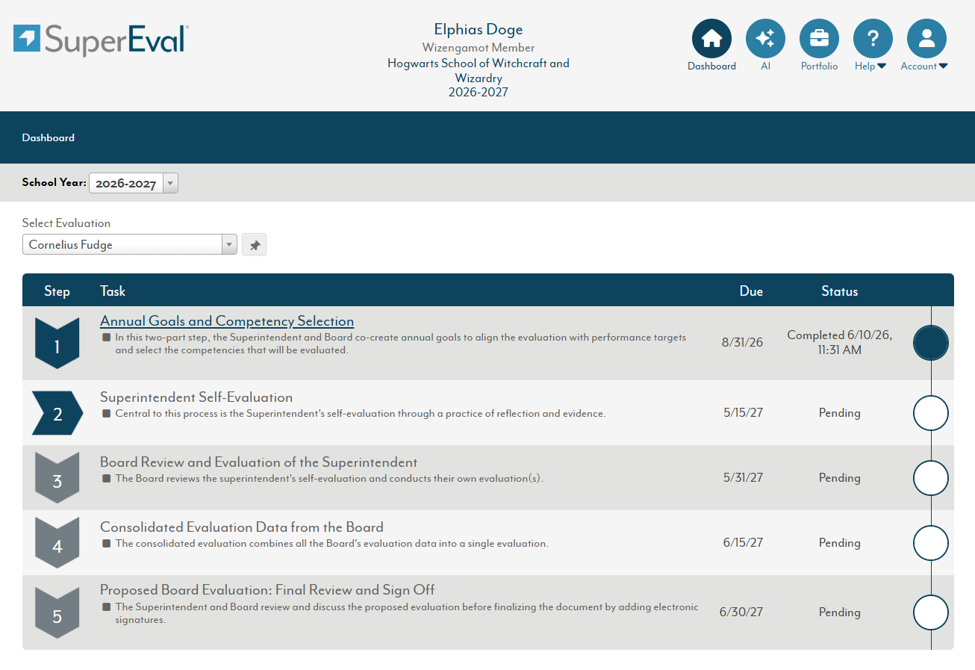Expand the Account menu arrow
975x670 pixels.
943,66
